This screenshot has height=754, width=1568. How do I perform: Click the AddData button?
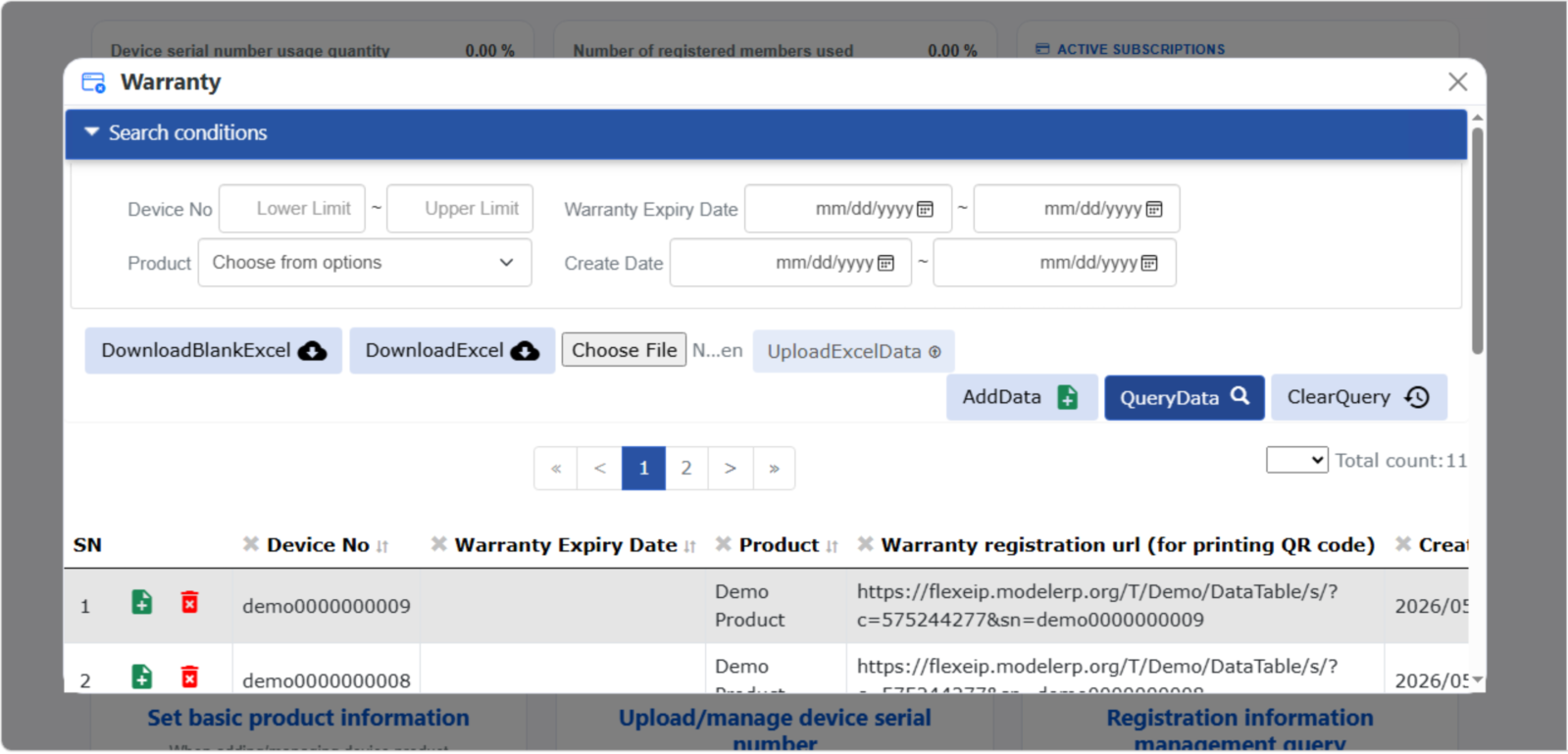point(1021,397)
